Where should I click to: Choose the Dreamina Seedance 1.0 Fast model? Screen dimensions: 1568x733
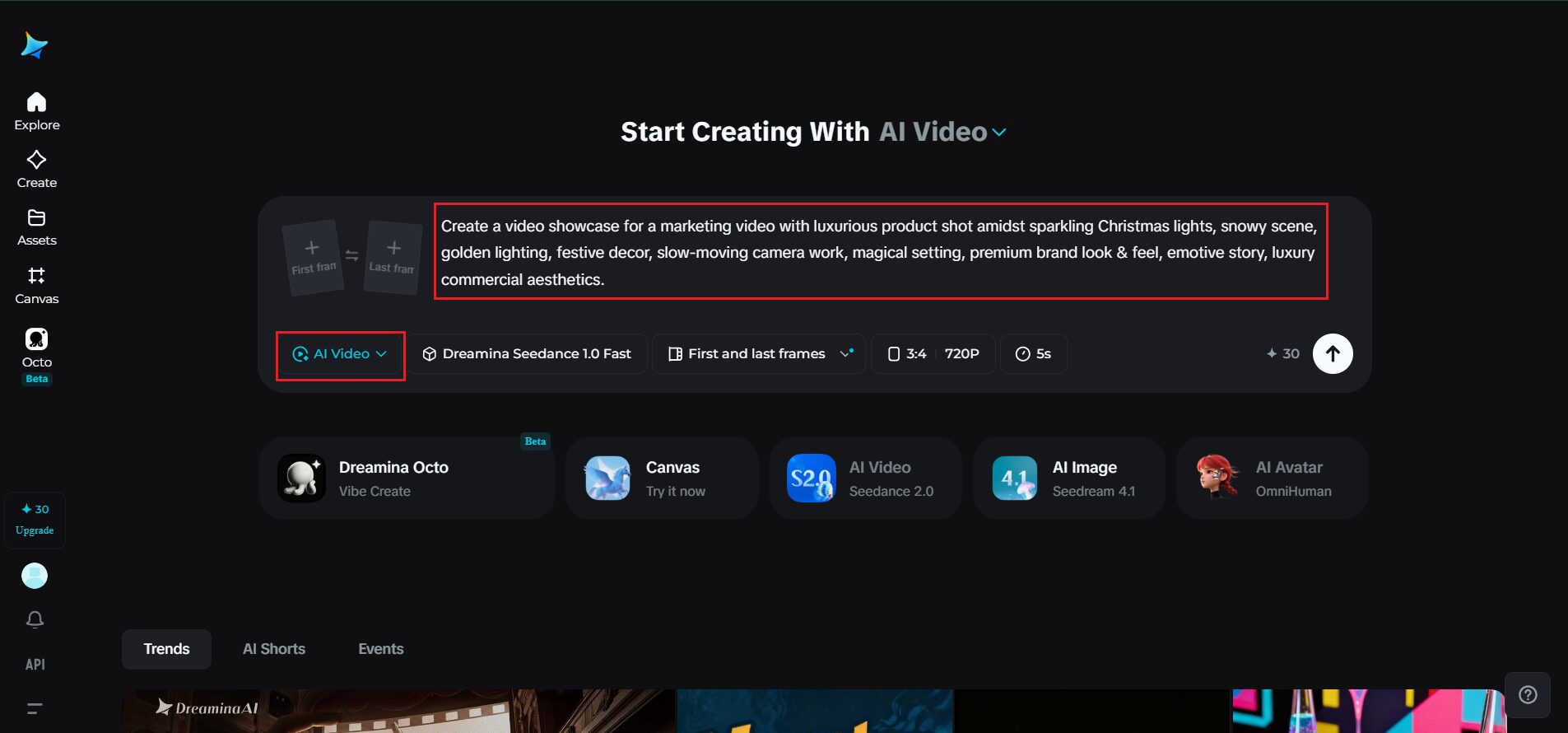(528, 353)
